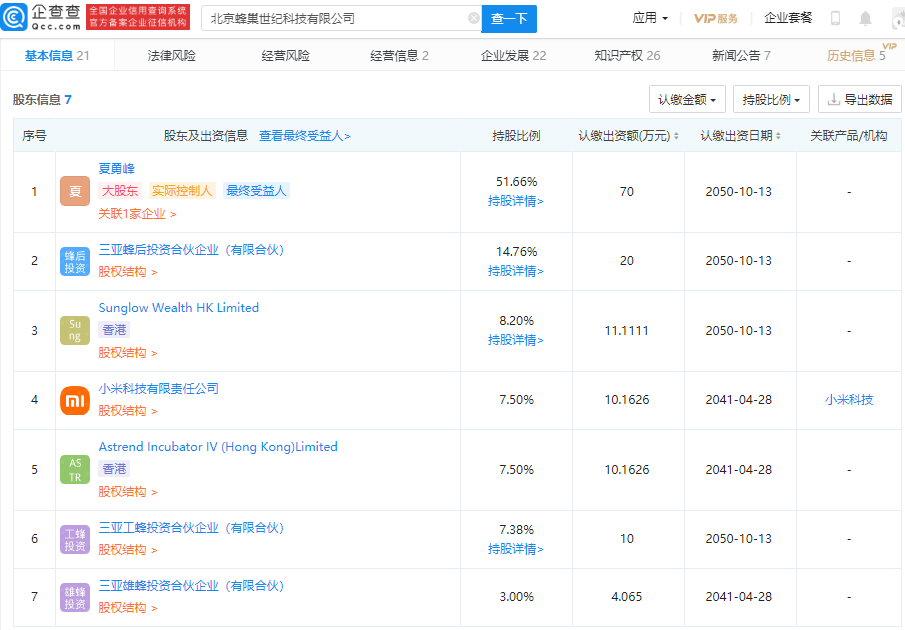Open 小米科技有限责任公司 name link
905x630 pixels.
point(159,389)
